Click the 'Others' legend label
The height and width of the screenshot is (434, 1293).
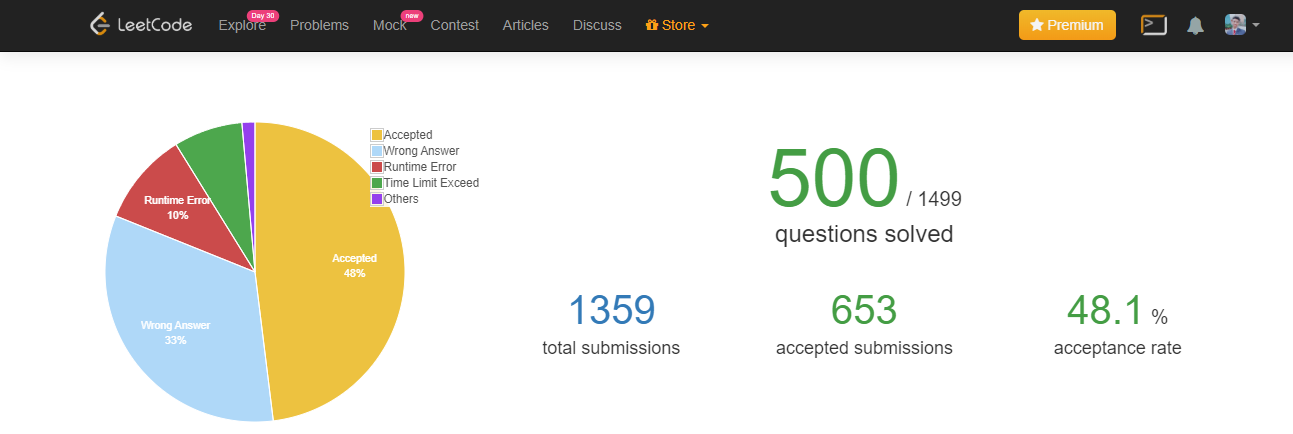(401, 199)
